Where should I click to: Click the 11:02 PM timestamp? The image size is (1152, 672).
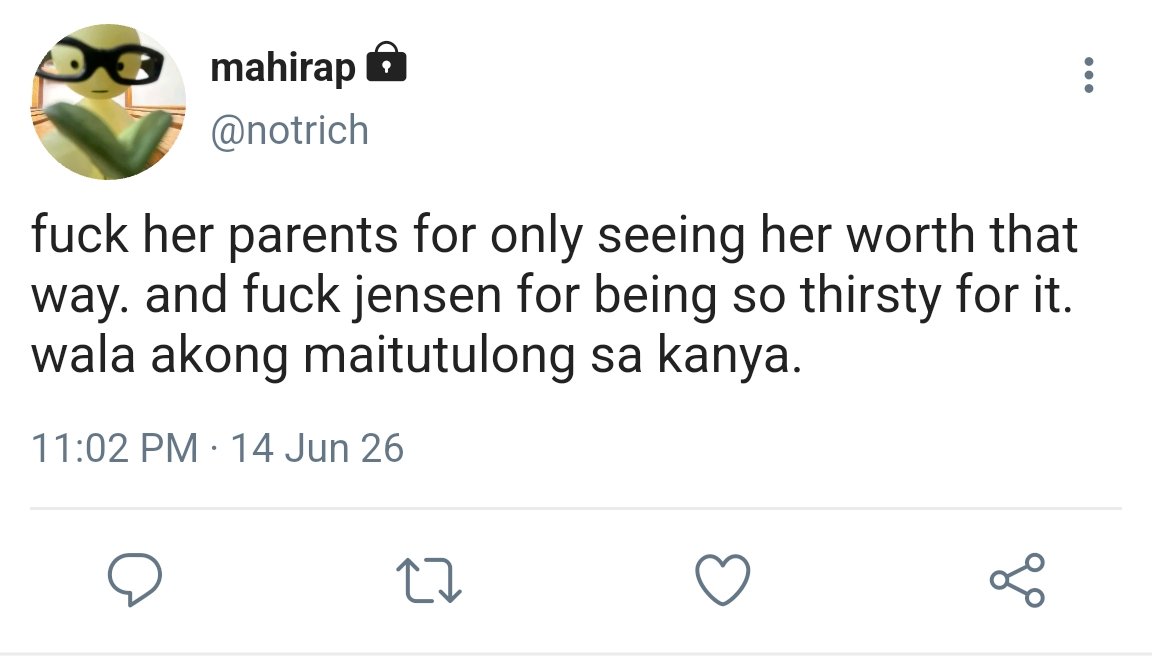(115, 448)
